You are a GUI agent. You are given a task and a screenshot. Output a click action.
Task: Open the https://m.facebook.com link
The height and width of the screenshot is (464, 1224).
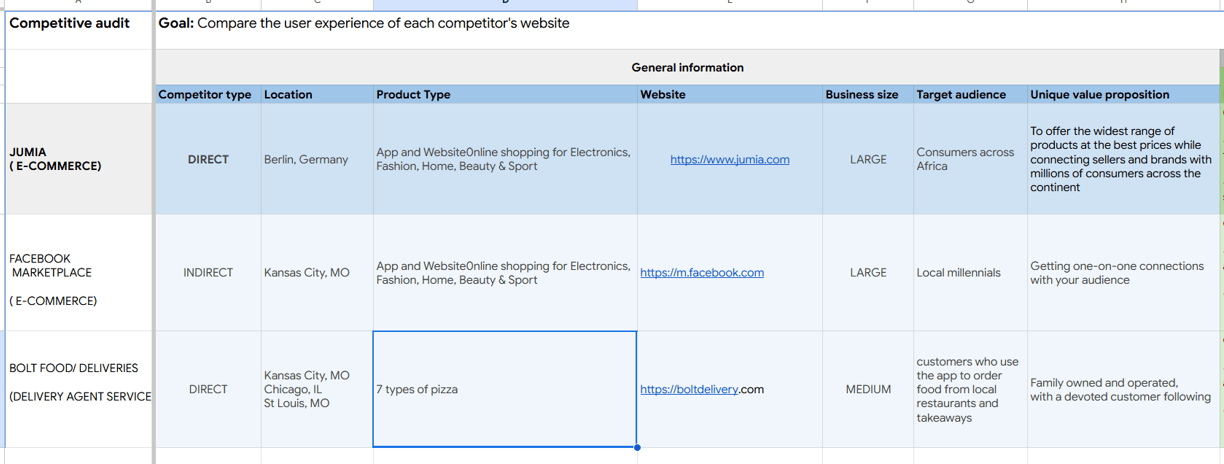point(702,272)
